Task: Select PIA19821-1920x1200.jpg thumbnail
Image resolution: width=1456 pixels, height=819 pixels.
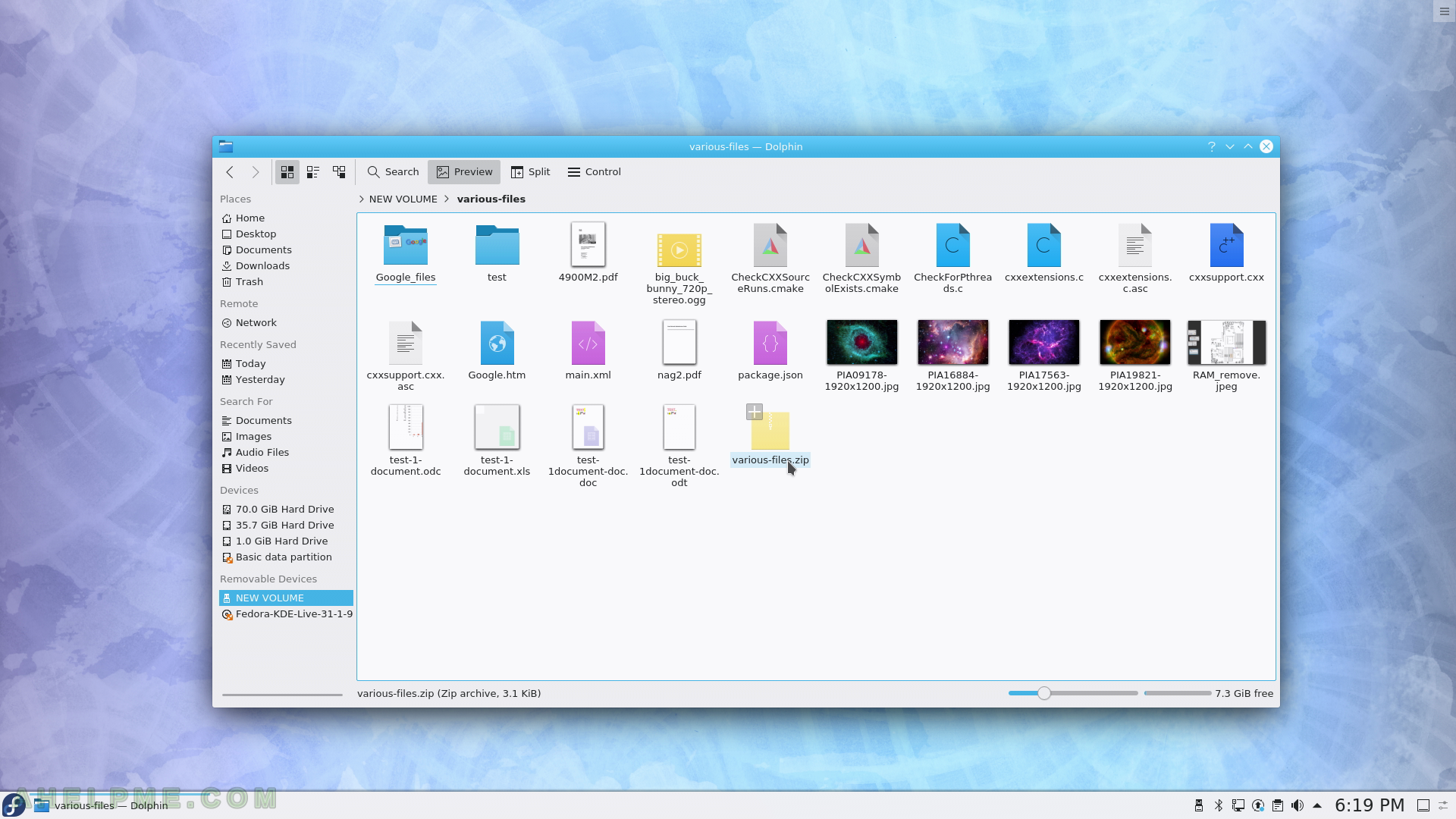Action: pyautogui.click(x=1134, y=342)
